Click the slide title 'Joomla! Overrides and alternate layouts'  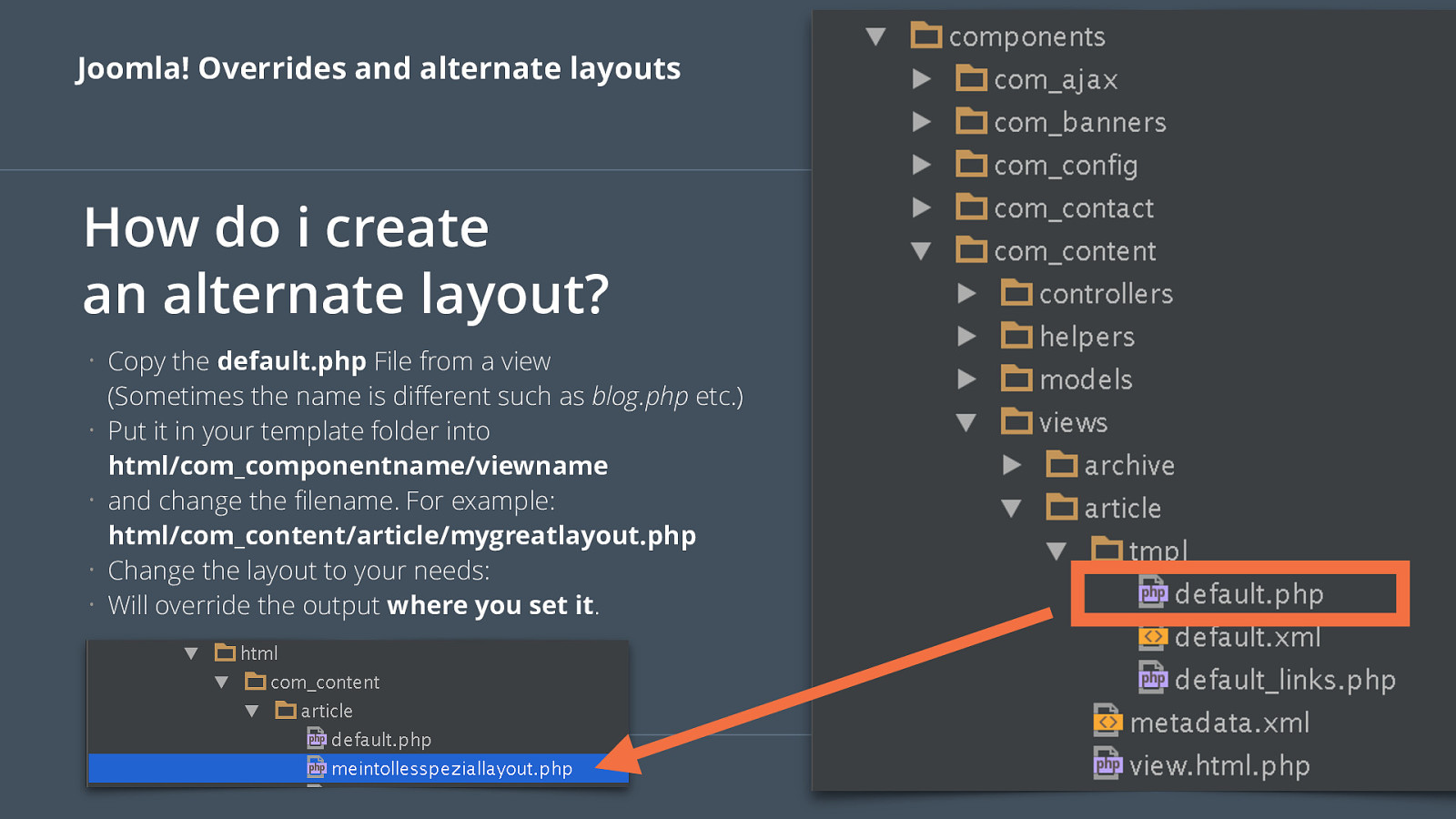pos(379,68)
